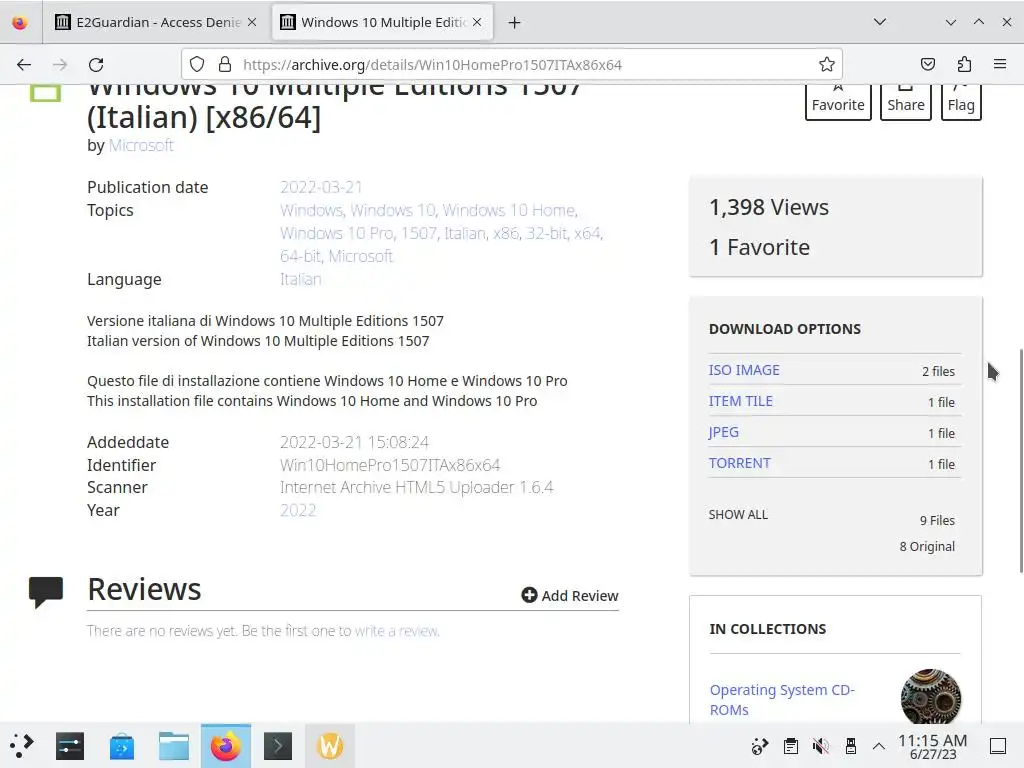Flag this item

(x=961, y=101)
